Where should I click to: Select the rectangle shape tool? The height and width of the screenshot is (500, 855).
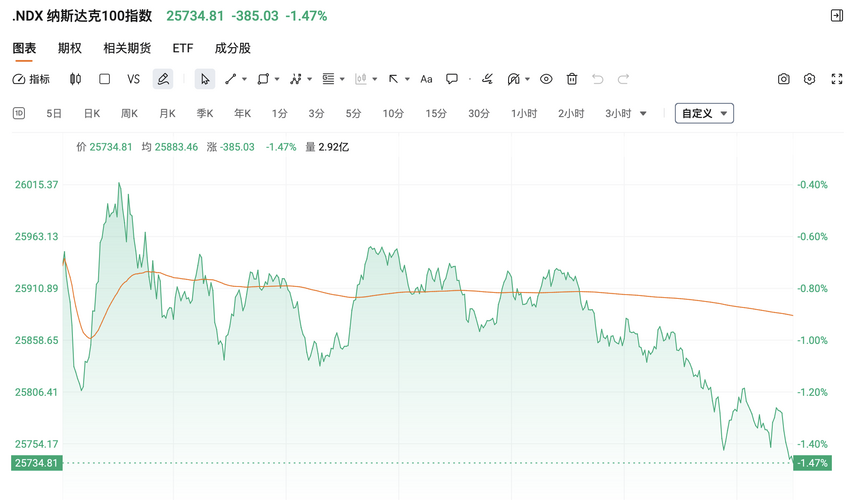click(x=263, y=79)
